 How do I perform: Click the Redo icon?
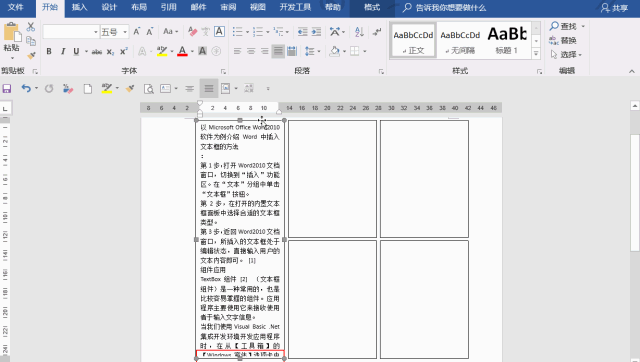click(x=49, y=89)
